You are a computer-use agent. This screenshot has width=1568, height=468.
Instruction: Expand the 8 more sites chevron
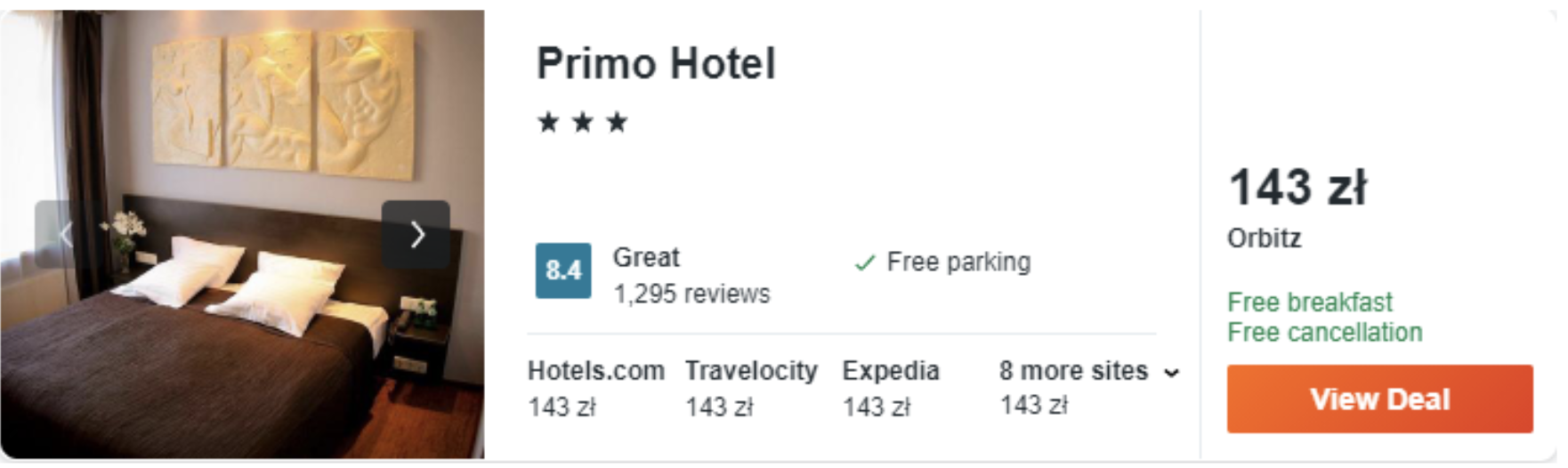(1172, 373)
